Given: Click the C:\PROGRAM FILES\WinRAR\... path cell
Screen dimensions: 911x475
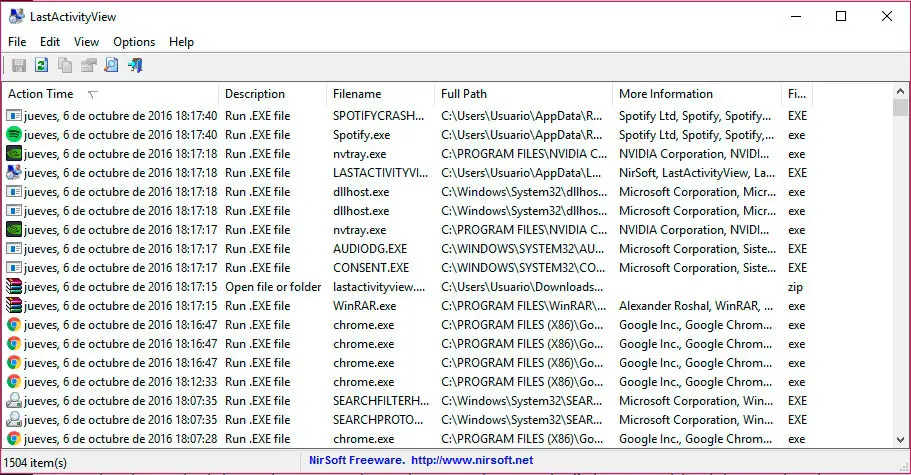Looking at the screenshot, I should [523, 305].
